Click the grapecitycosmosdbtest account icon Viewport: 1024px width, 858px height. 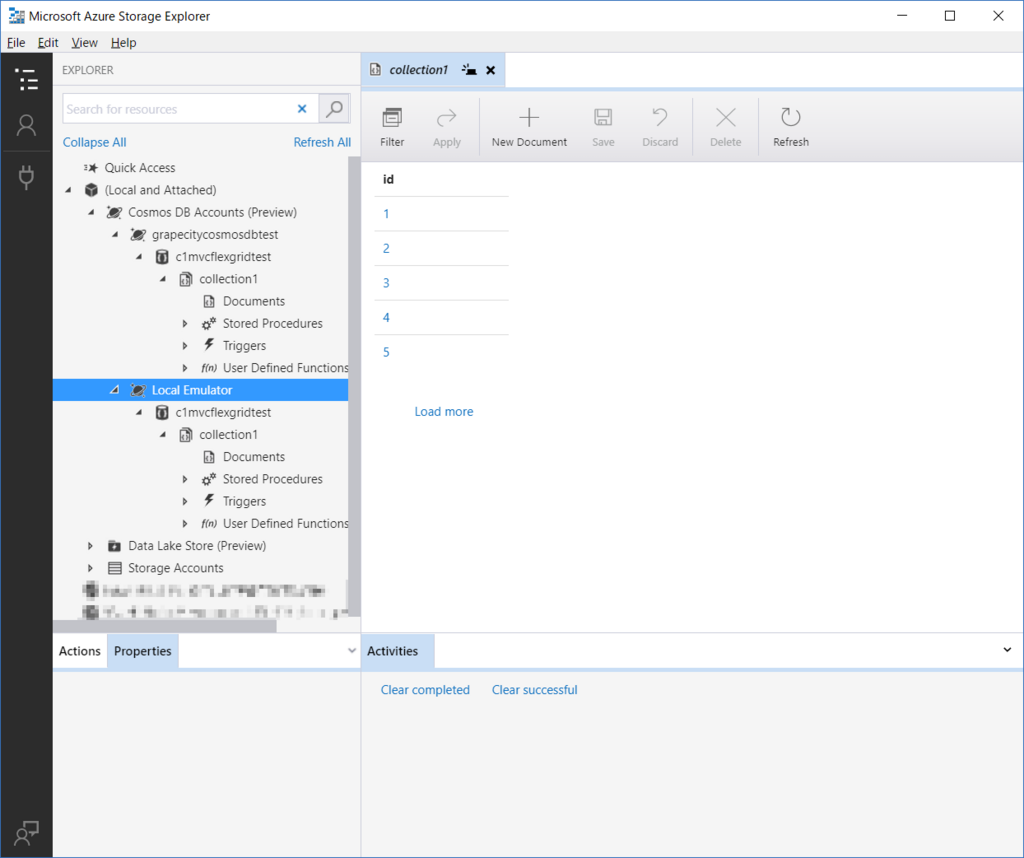coord(138,234)
